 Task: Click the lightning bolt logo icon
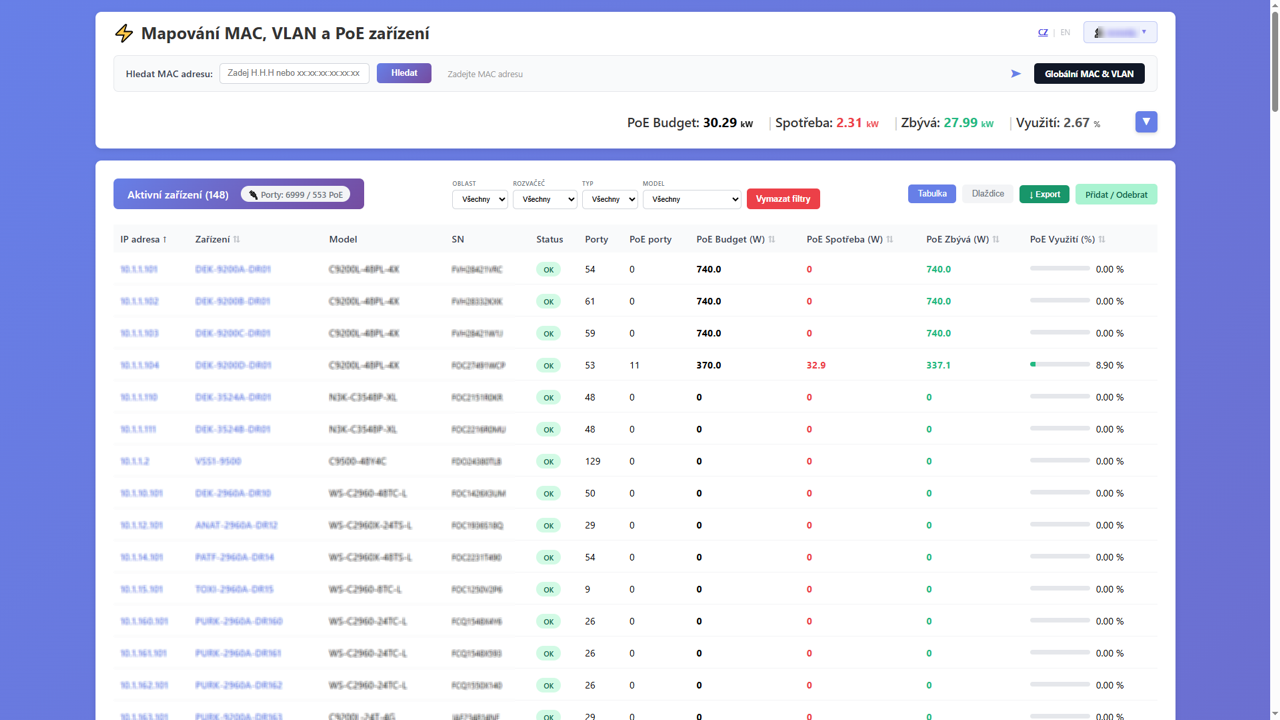pyautogui.click(x=124, y=33)
